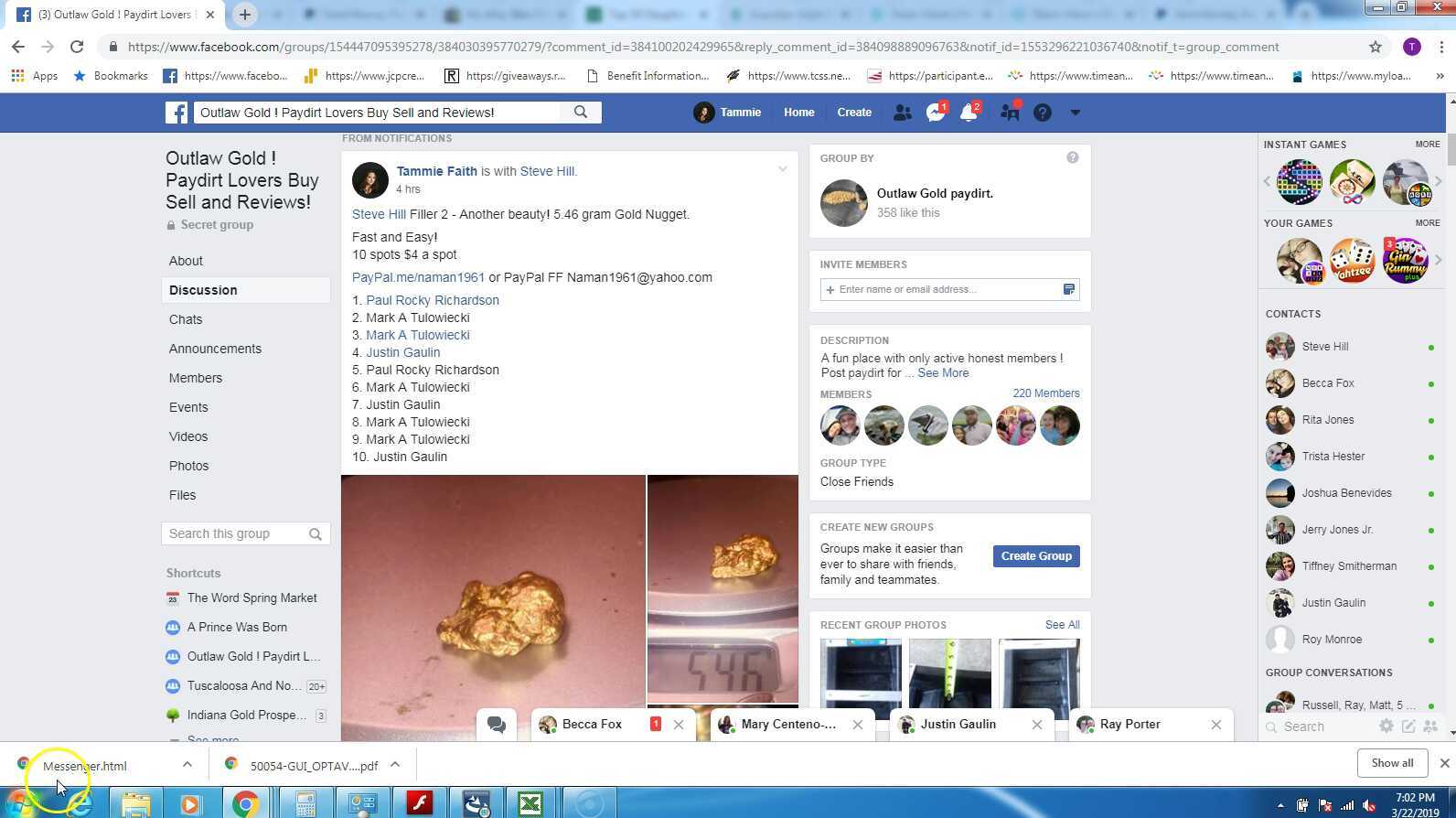Expand the 50054-GUI_OPTAV pdf download options

coord(395,765)
